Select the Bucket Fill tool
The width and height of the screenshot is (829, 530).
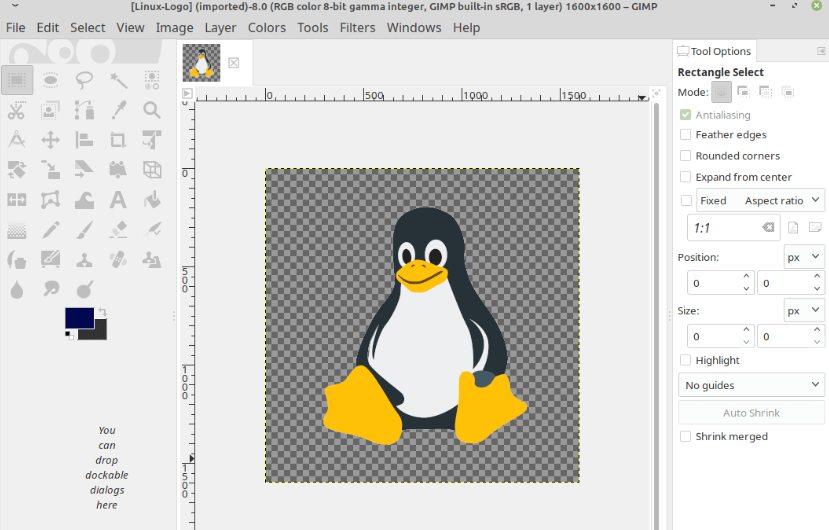152,200
